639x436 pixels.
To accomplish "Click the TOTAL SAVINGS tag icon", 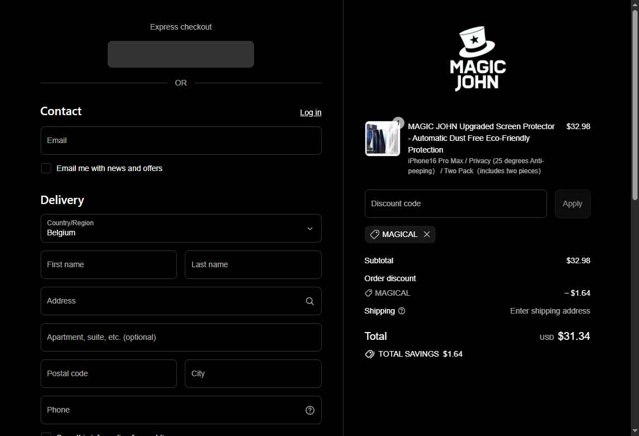I will click(x=369, y=354).
